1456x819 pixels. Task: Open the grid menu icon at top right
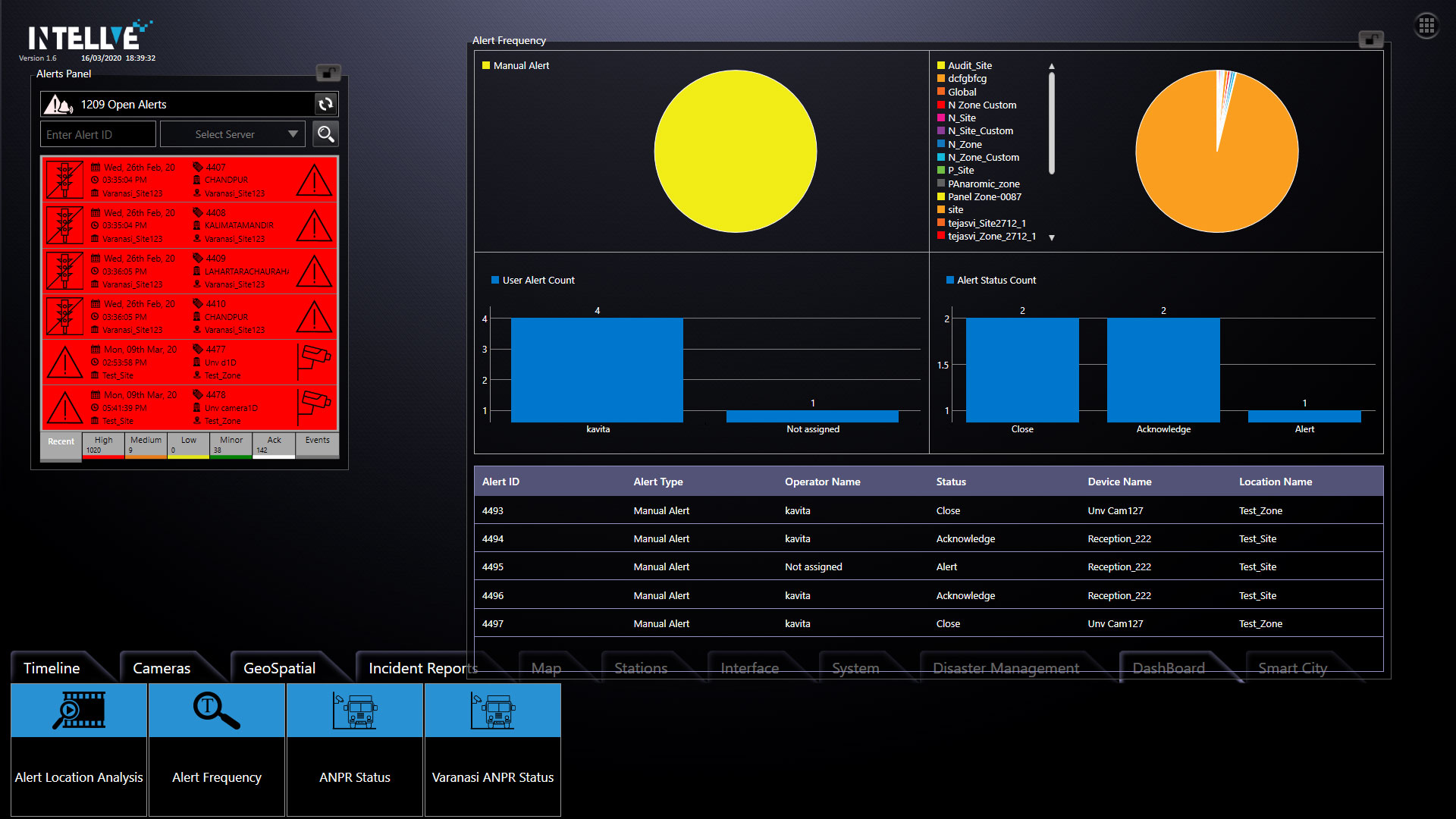tap(1426, 26)
